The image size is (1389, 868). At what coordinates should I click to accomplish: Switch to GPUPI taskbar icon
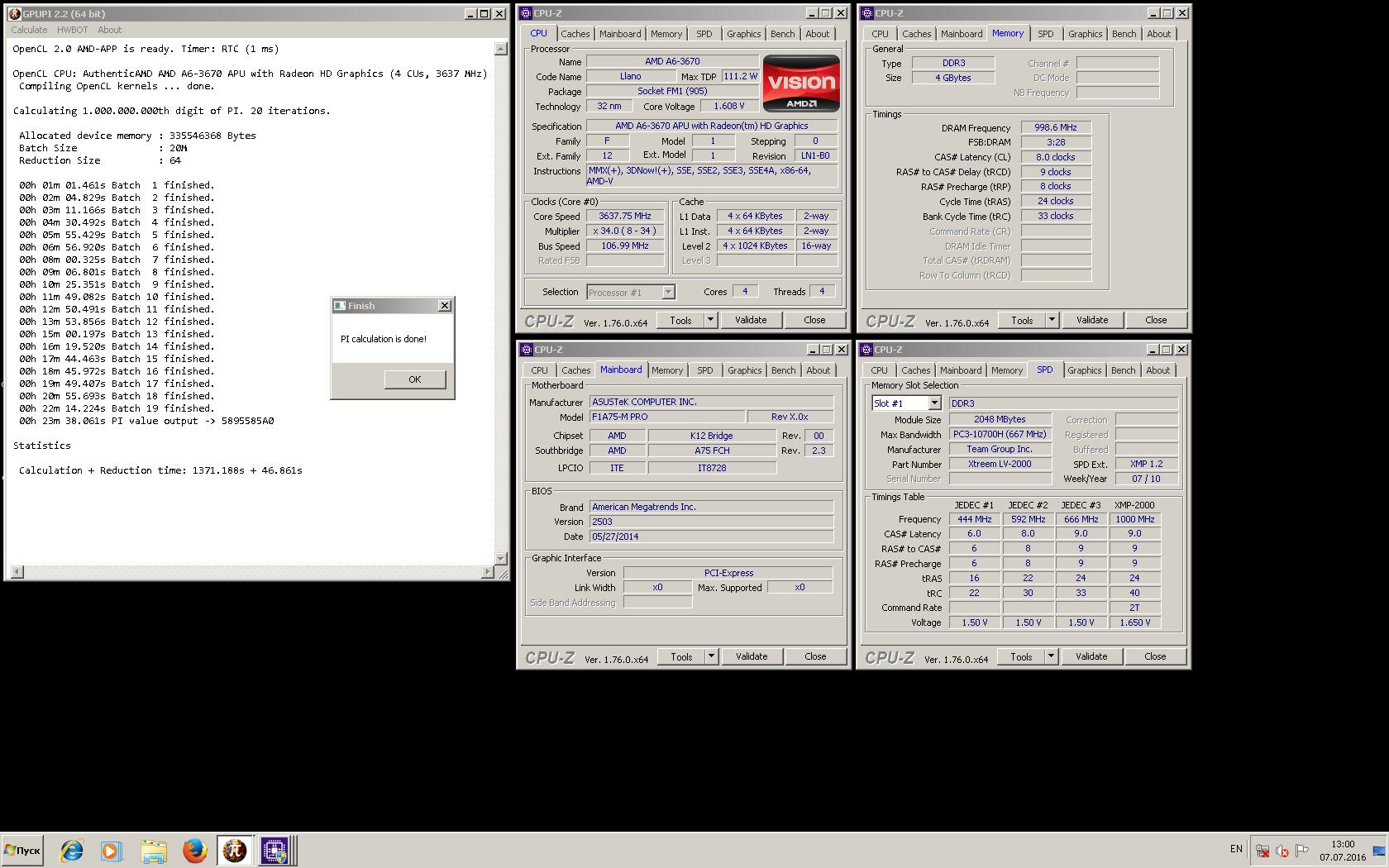(x=235, y=851)
